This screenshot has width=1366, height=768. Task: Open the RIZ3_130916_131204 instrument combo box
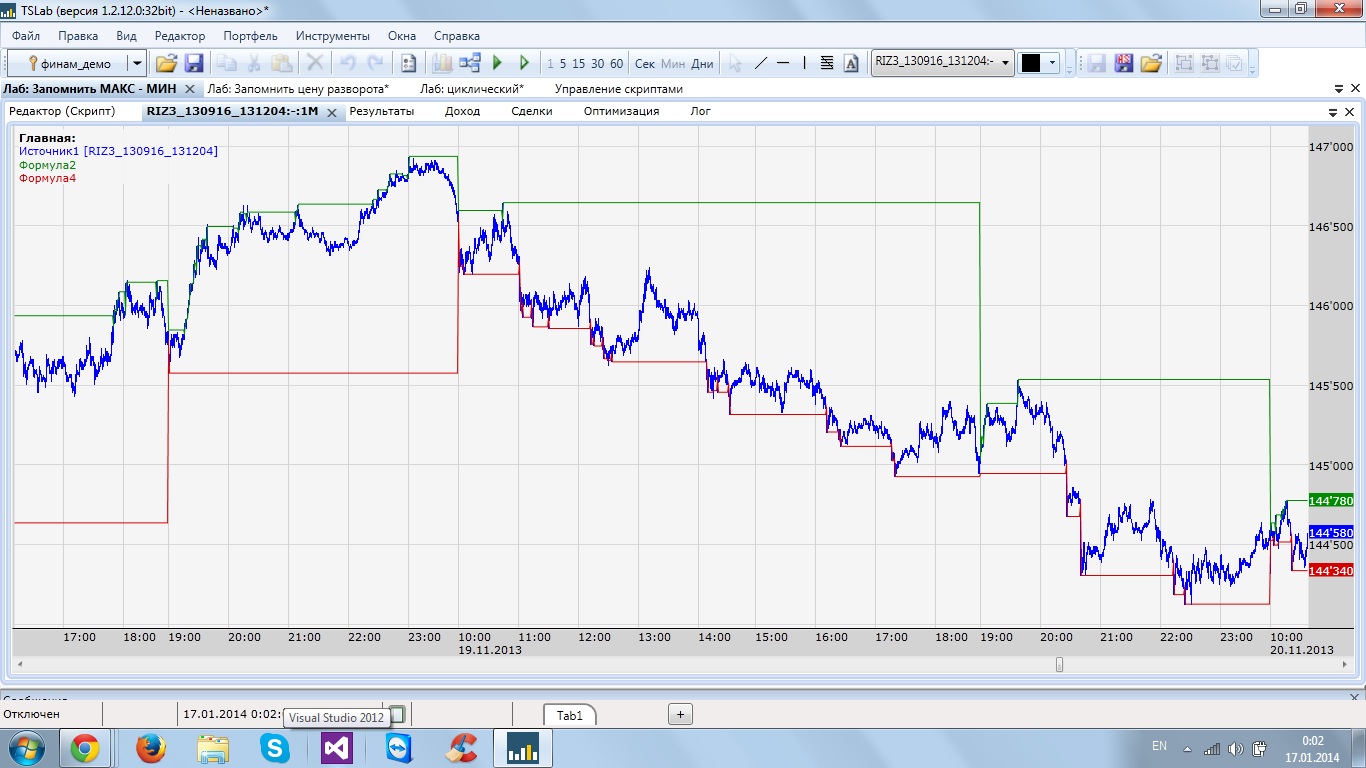942,62
